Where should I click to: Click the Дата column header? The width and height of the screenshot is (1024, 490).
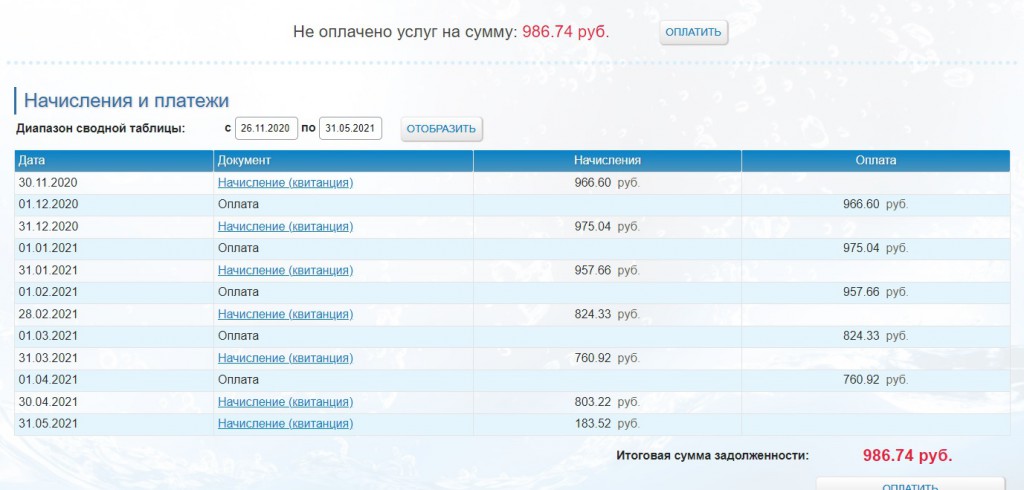pyautogui.click(x=32, y=160)
